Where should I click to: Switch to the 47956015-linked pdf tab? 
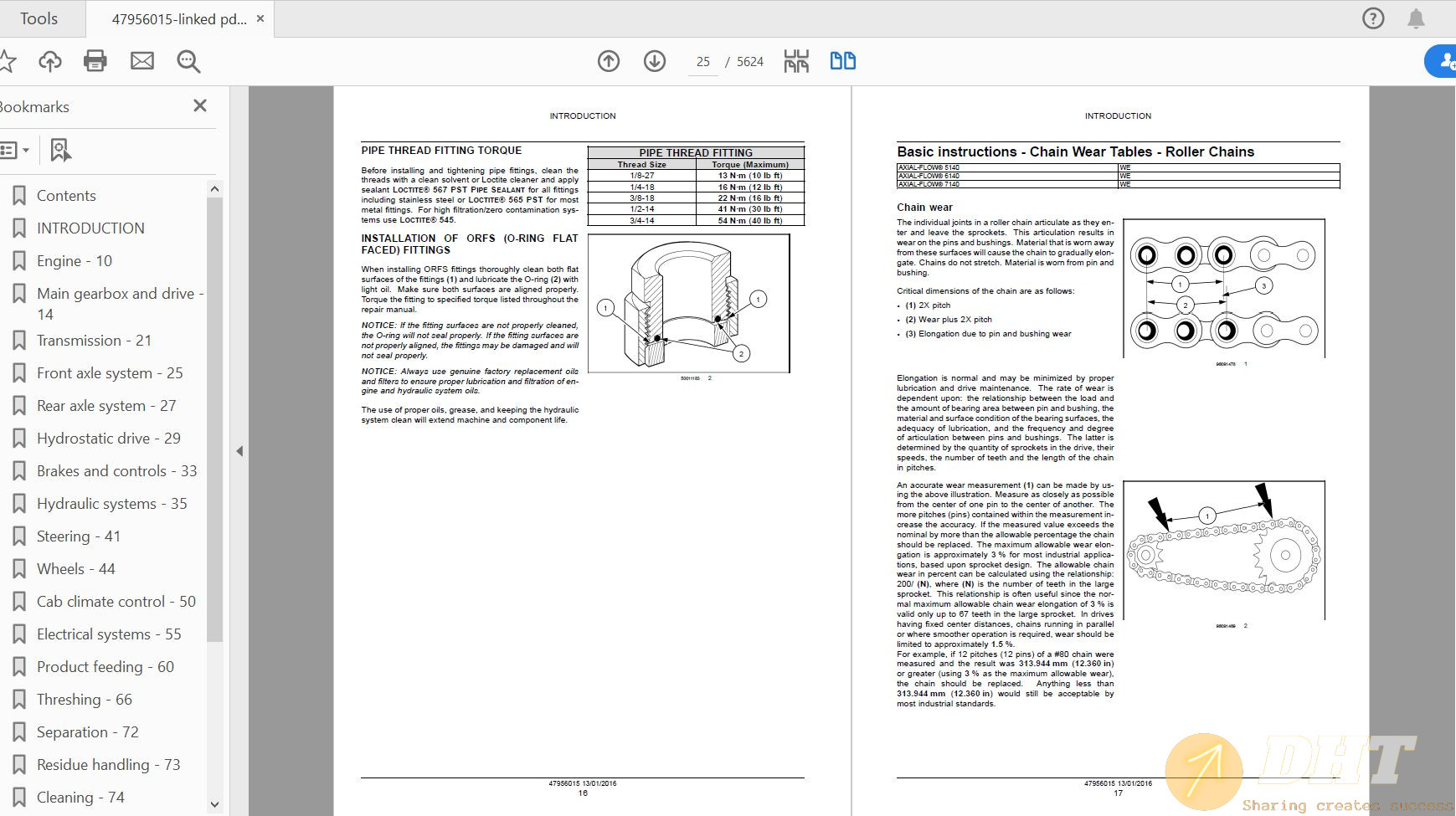coord(179,19)
